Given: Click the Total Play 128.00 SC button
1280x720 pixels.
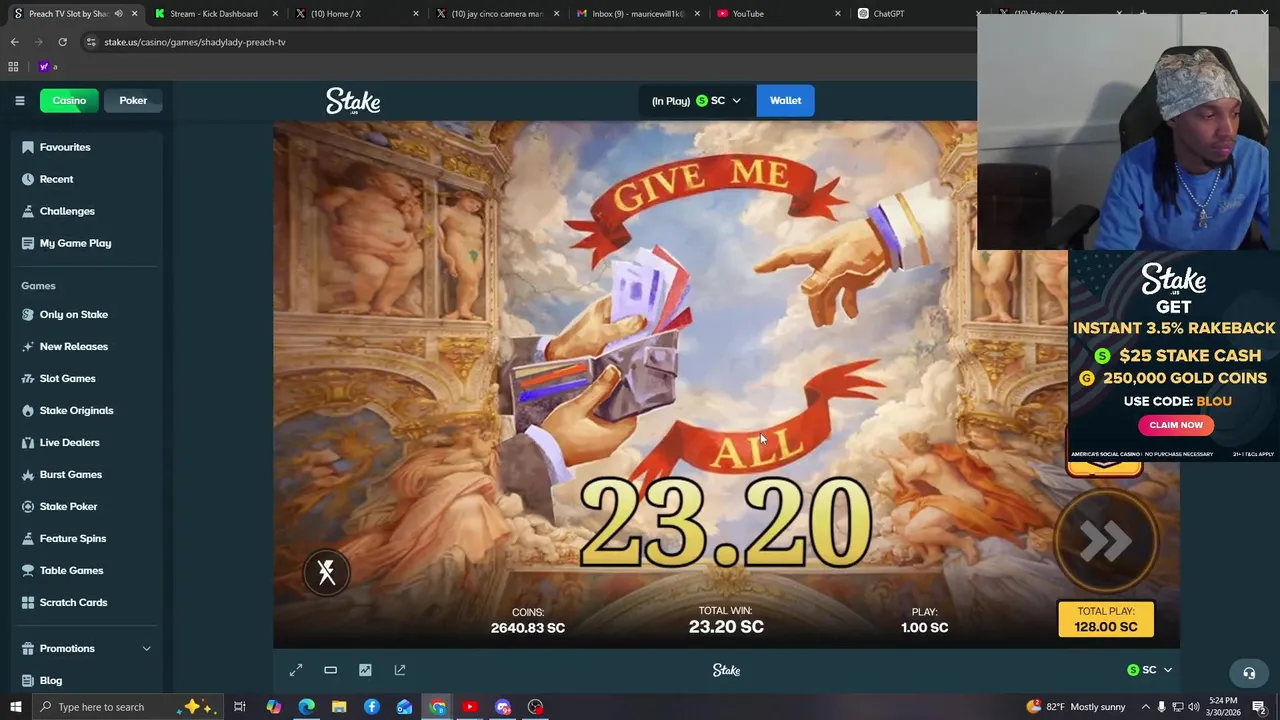Looking at the screenshot, I should (x=1106, y=619).
